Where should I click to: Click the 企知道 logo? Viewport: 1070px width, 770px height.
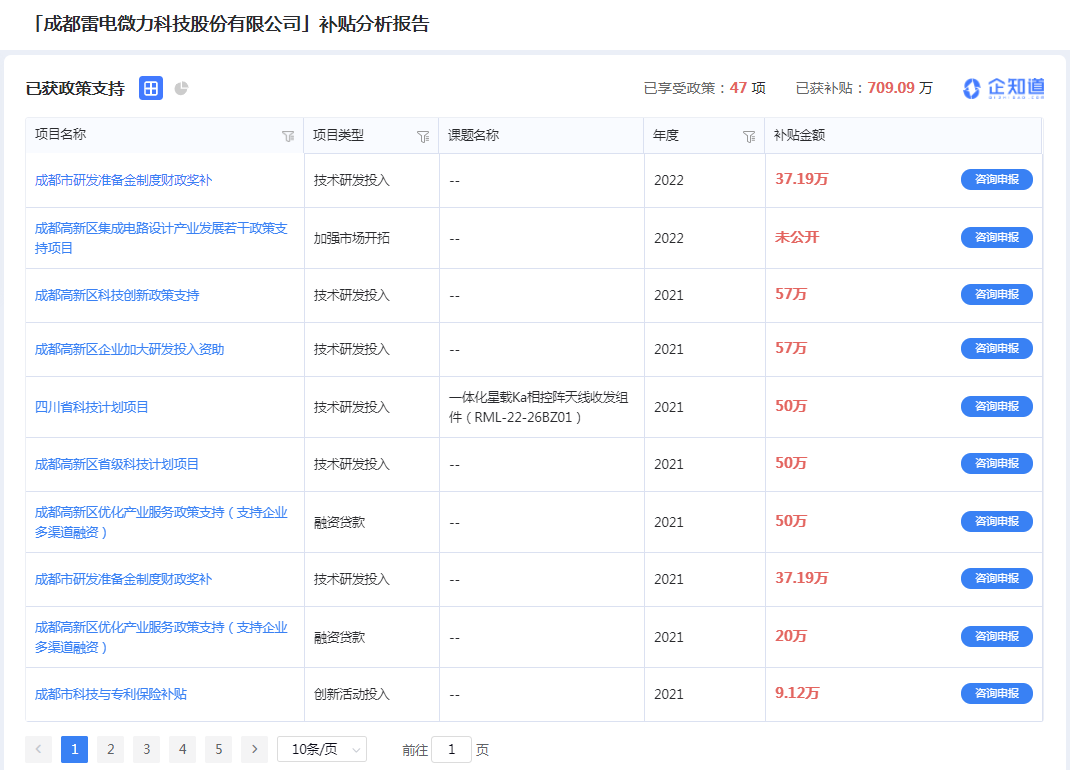[x=1004, y=88]
